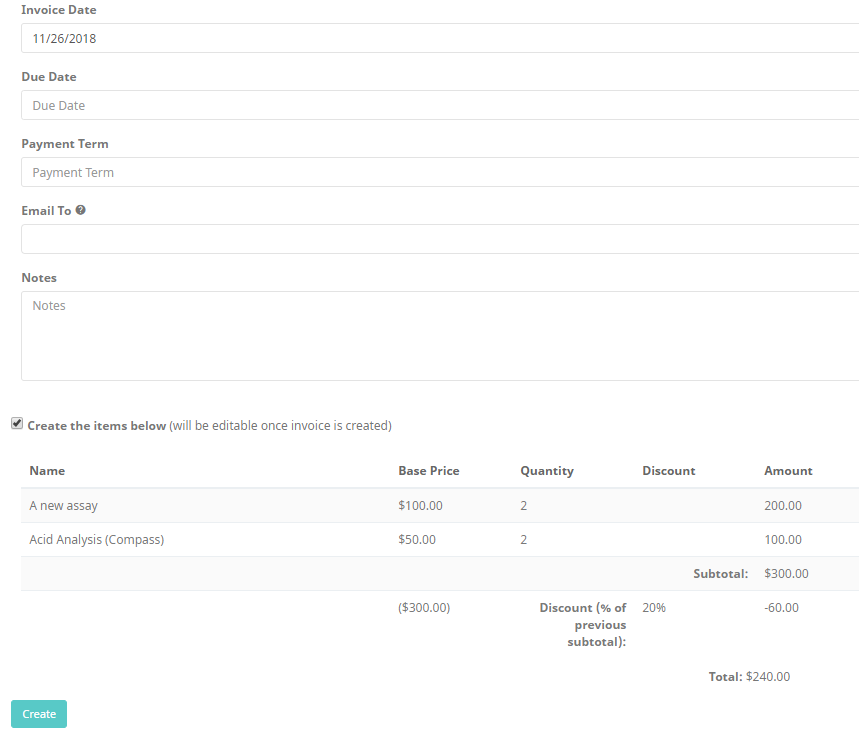Uncheck the Create the items below checkbox

[17, 424]
